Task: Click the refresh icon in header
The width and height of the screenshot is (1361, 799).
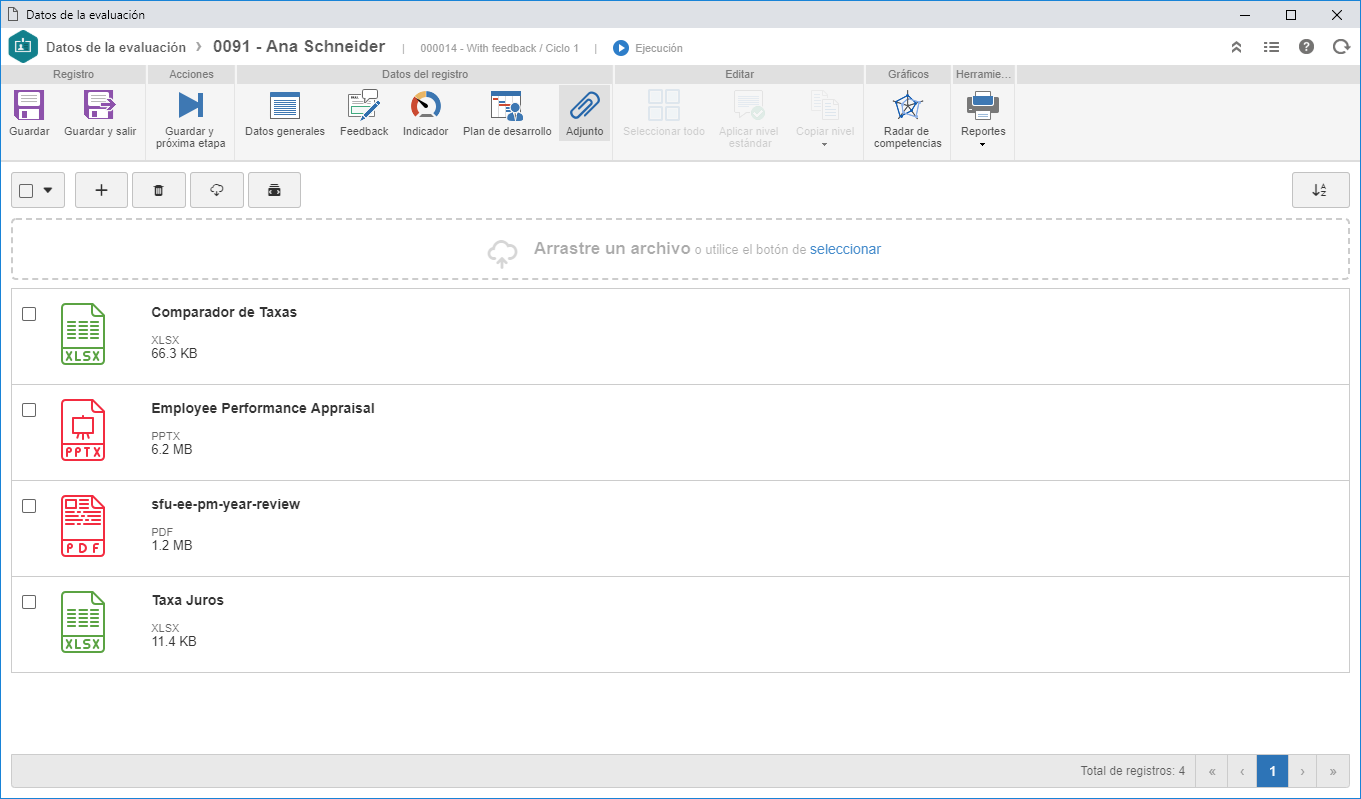Action: 1341,47
